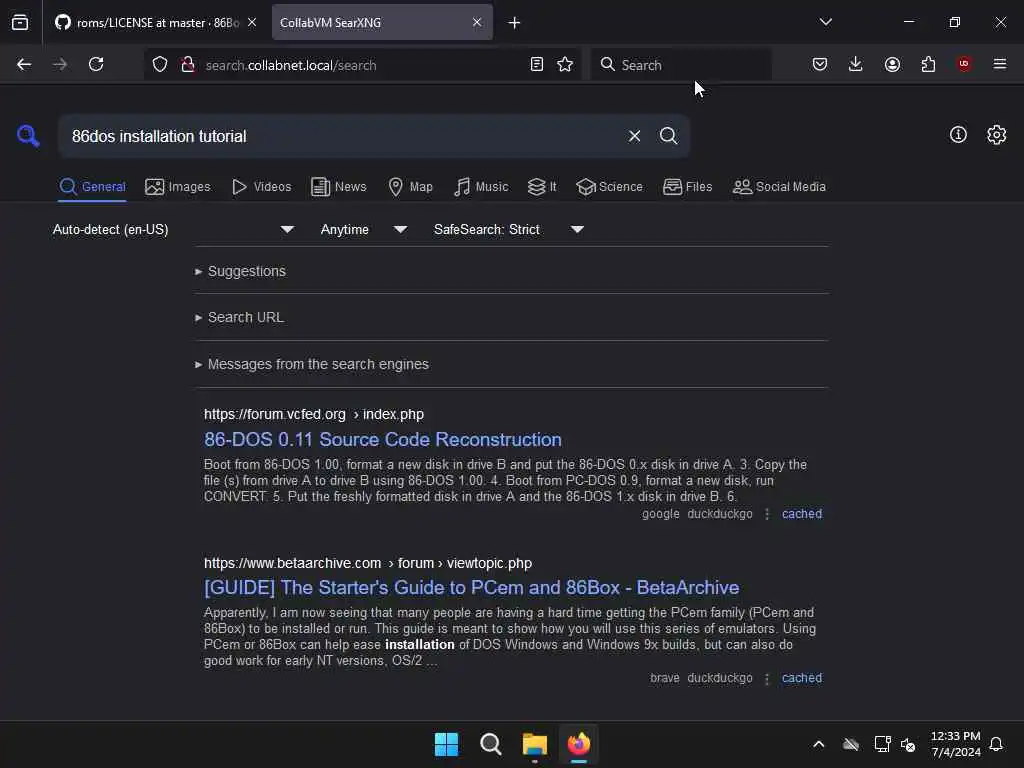Select the Map search category
Viewport: 1024px width, 768px height.
click(x=410, y=187)
